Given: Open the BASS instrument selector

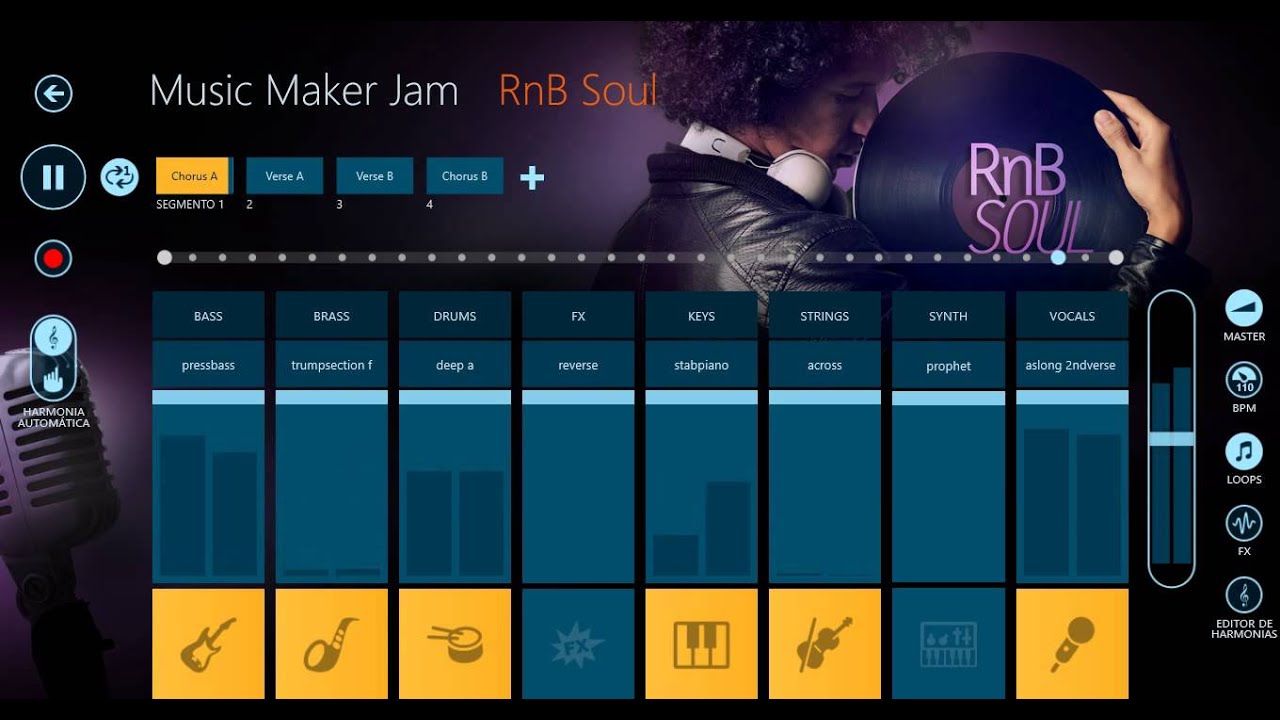Looking at the screenshot, I should coord(208,315).
